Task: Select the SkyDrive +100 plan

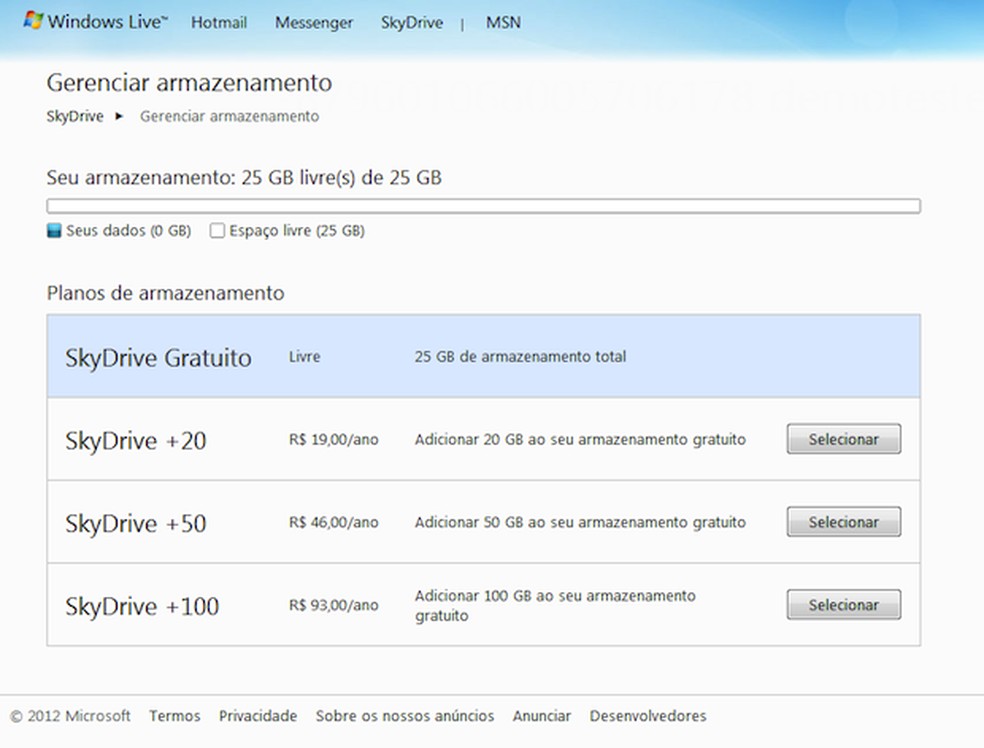Action: click(843, 604)
